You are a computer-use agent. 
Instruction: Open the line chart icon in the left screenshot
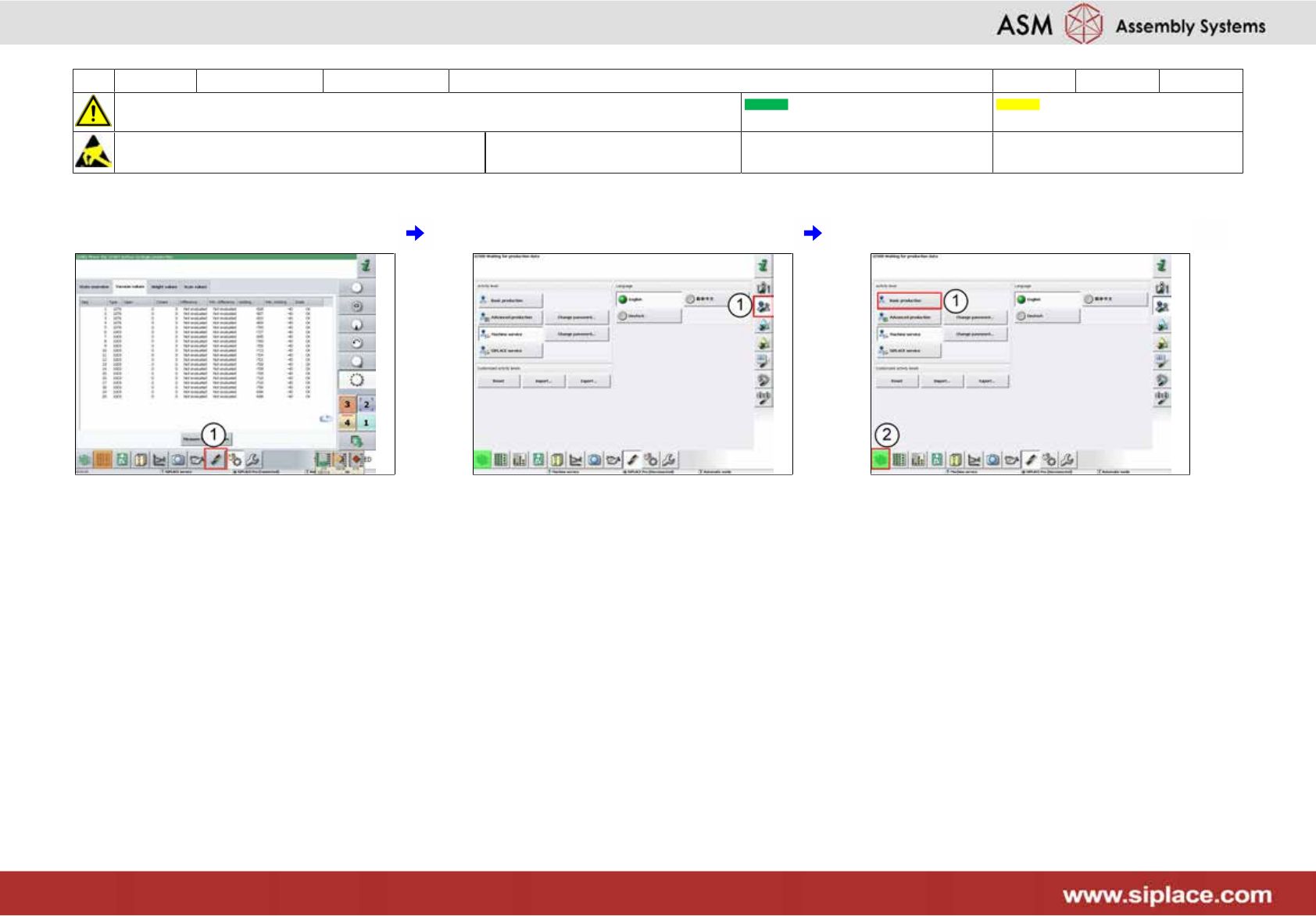(159, 460)
